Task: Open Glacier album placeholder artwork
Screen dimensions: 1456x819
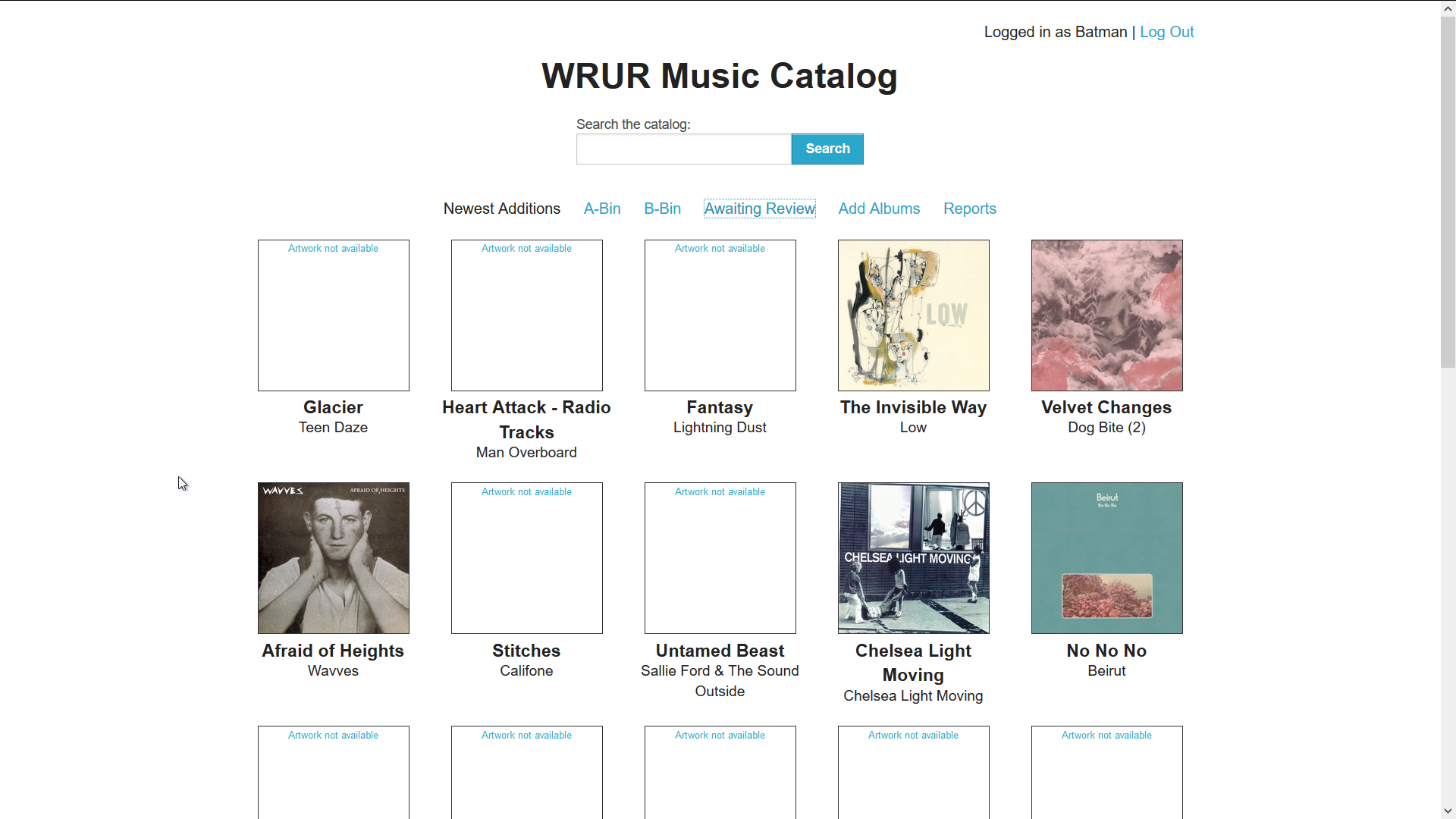Action: pos(333,315)
